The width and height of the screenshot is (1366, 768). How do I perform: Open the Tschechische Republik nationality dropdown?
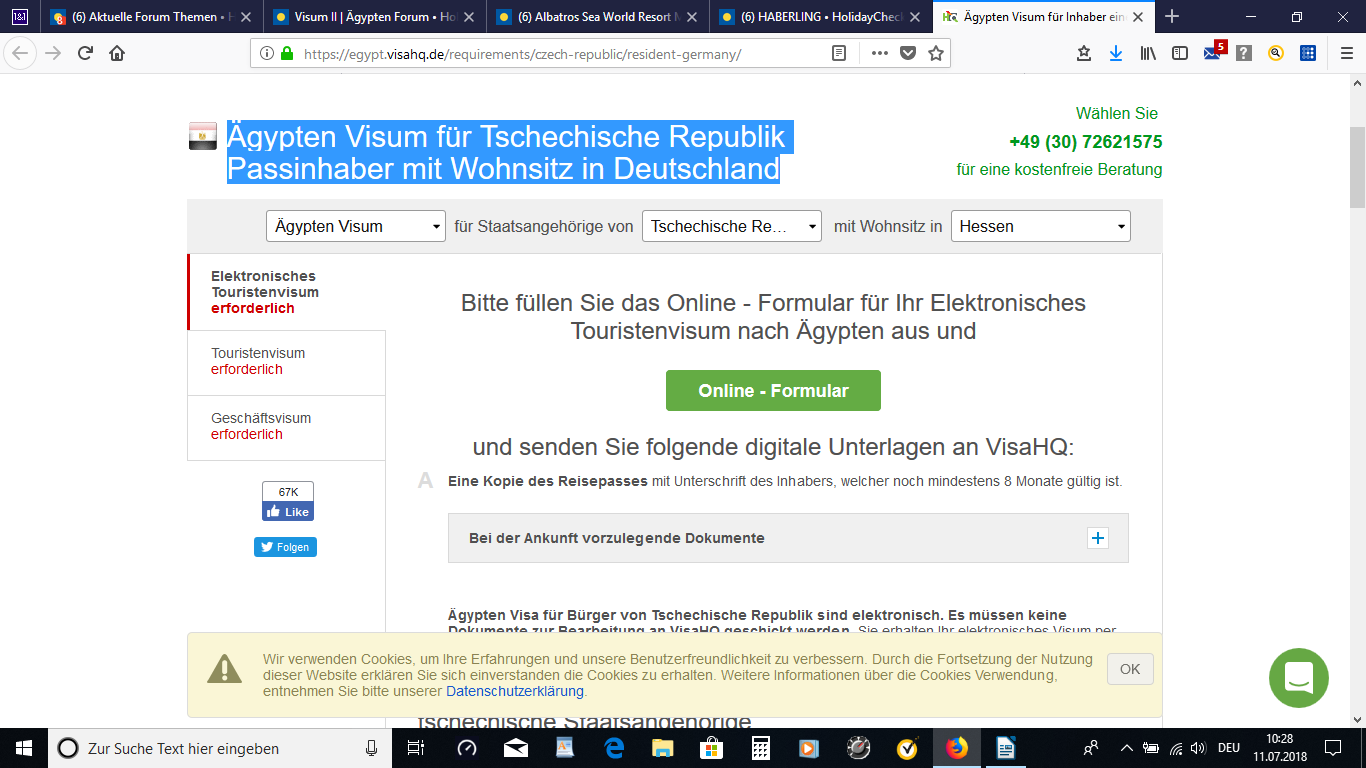731,226
